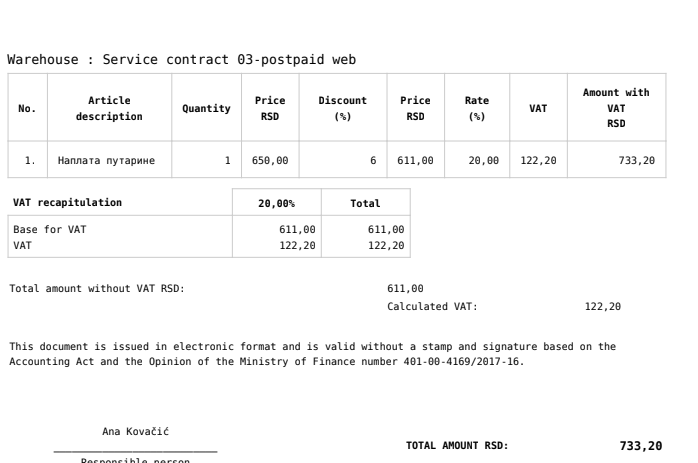Click the Наплата путарине article cell
The image size is (698, 463).
106,160
